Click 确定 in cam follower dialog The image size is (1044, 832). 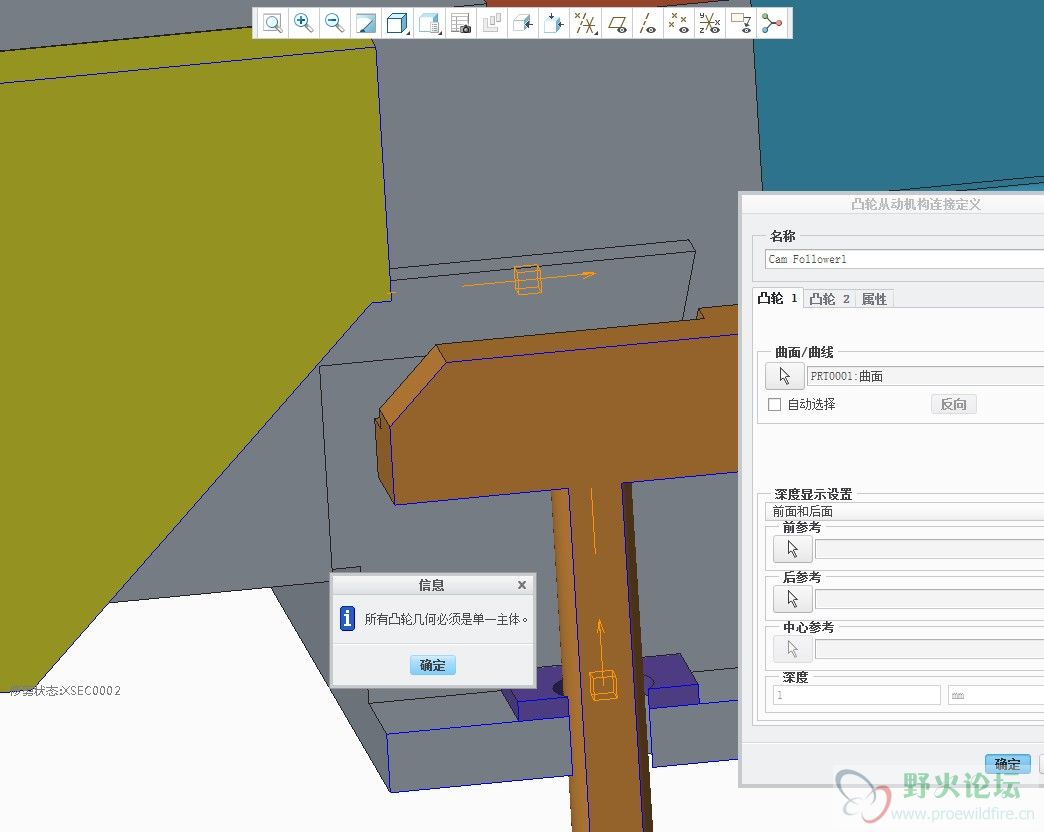point(1007,764)
